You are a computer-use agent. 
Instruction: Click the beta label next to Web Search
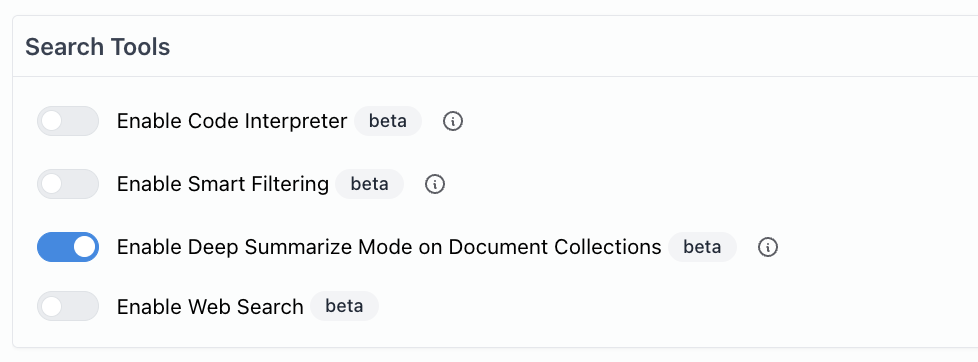[344, 306]
